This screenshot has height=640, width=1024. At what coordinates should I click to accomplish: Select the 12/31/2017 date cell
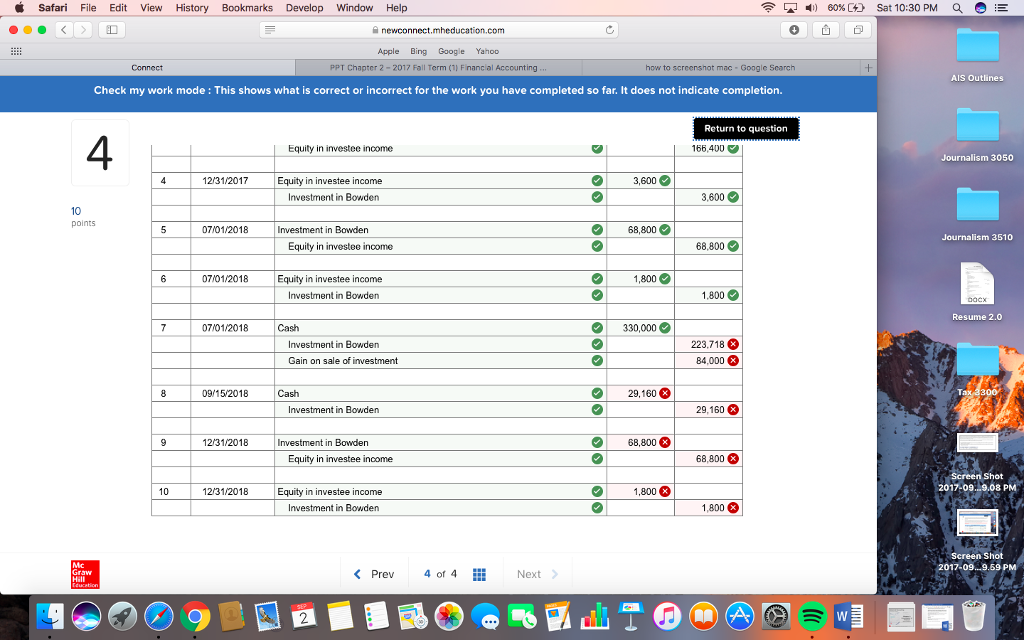coord(232,181)
